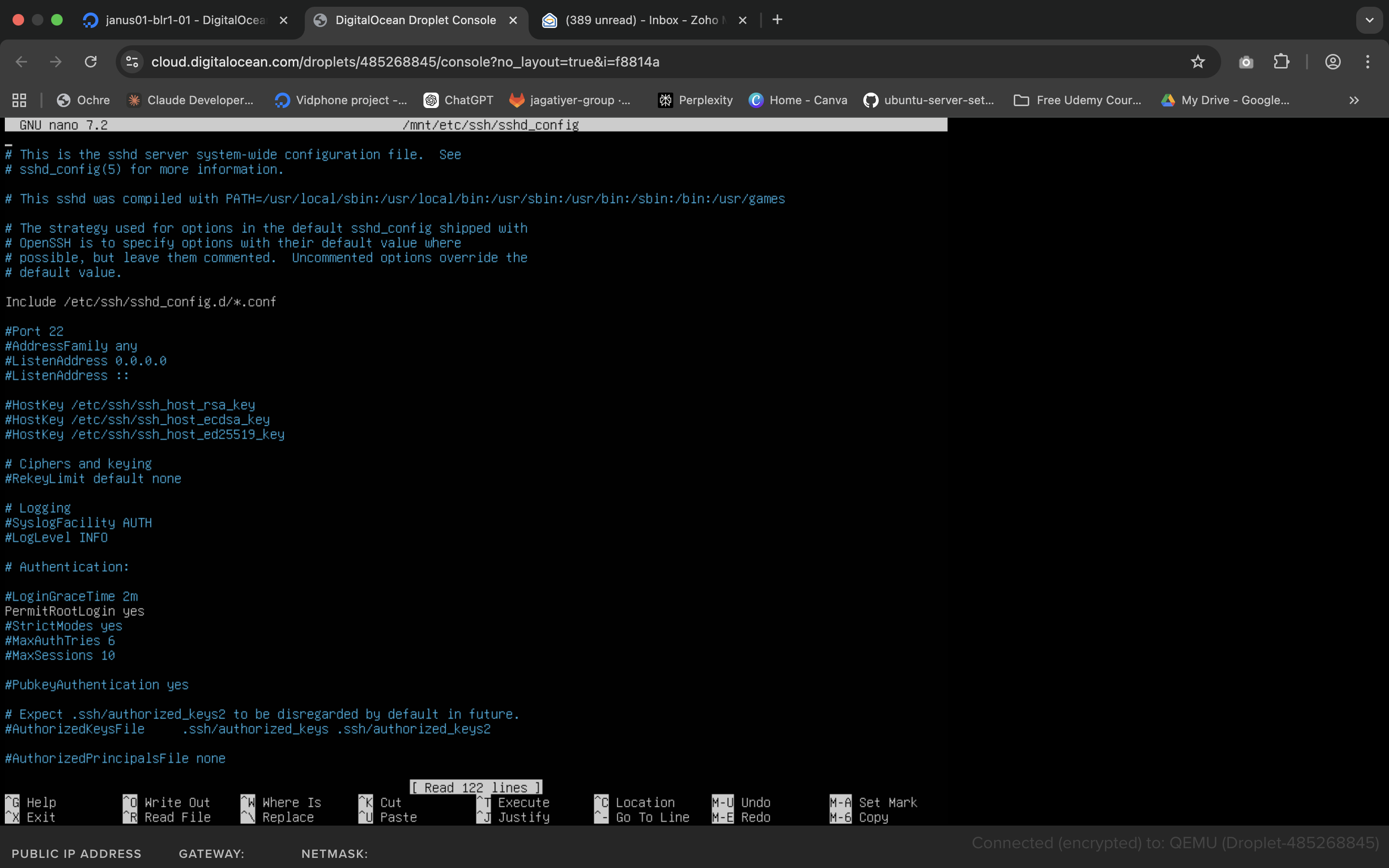Click the browser reload icon
The width and height of the screenshot is (1389, 868).
pos(91,62)
